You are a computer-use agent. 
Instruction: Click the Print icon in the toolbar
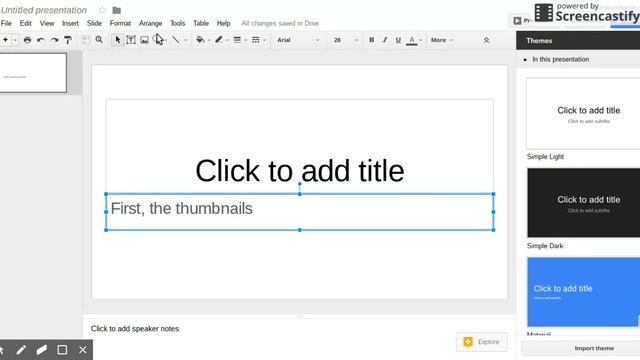27,40
